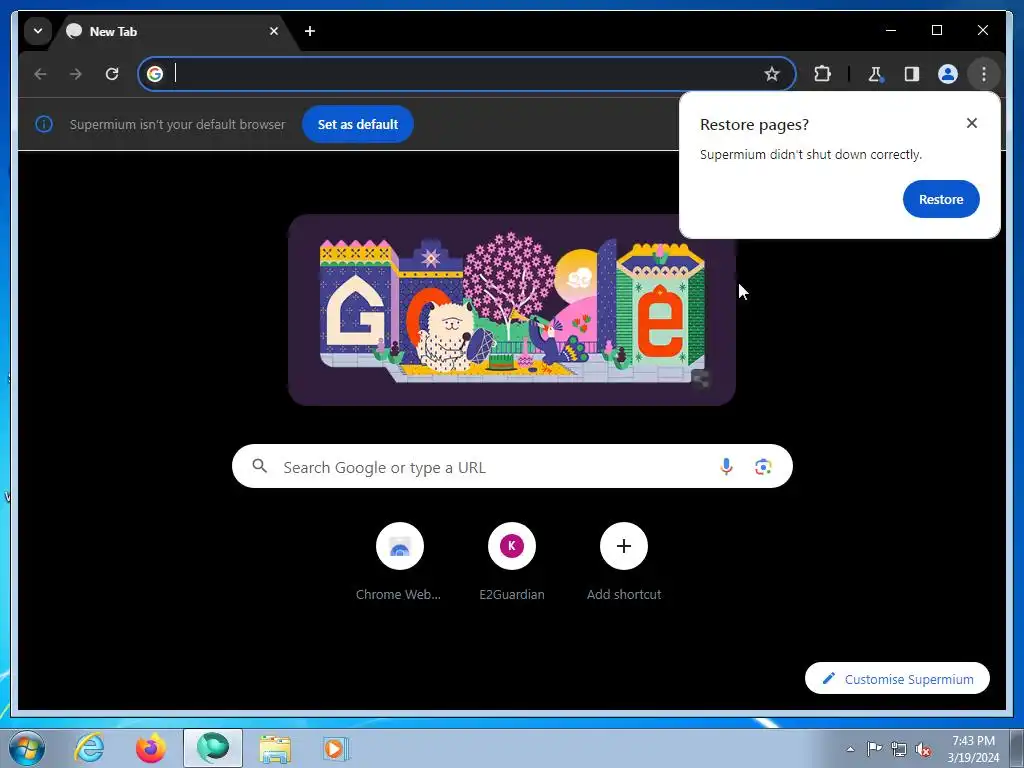This screenshot has width=1024, height=768.
Task: Open the tab search dropdown arrow
Action: pos(38,31)
